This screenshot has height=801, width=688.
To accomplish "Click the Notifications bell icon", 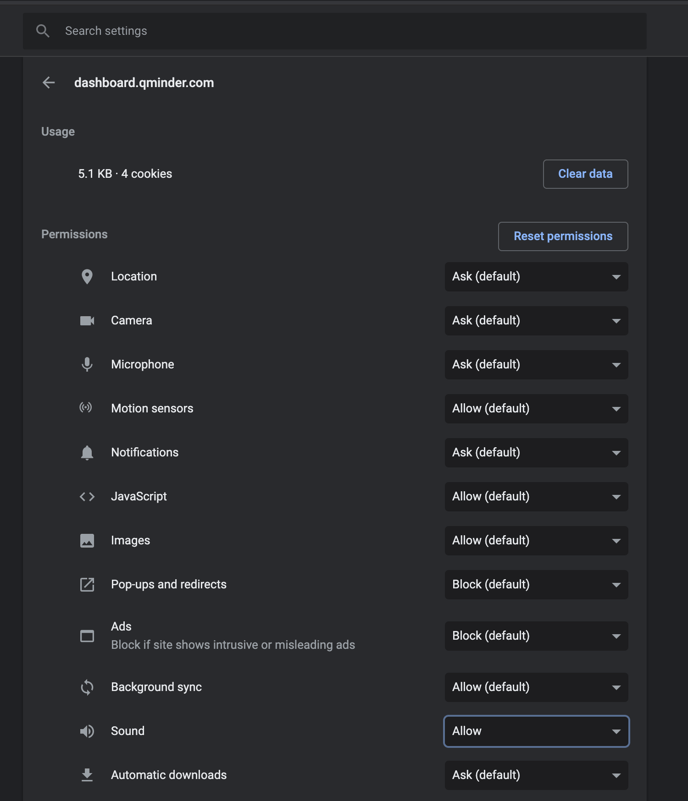I will pyautogui.click(x=87, y=452).
